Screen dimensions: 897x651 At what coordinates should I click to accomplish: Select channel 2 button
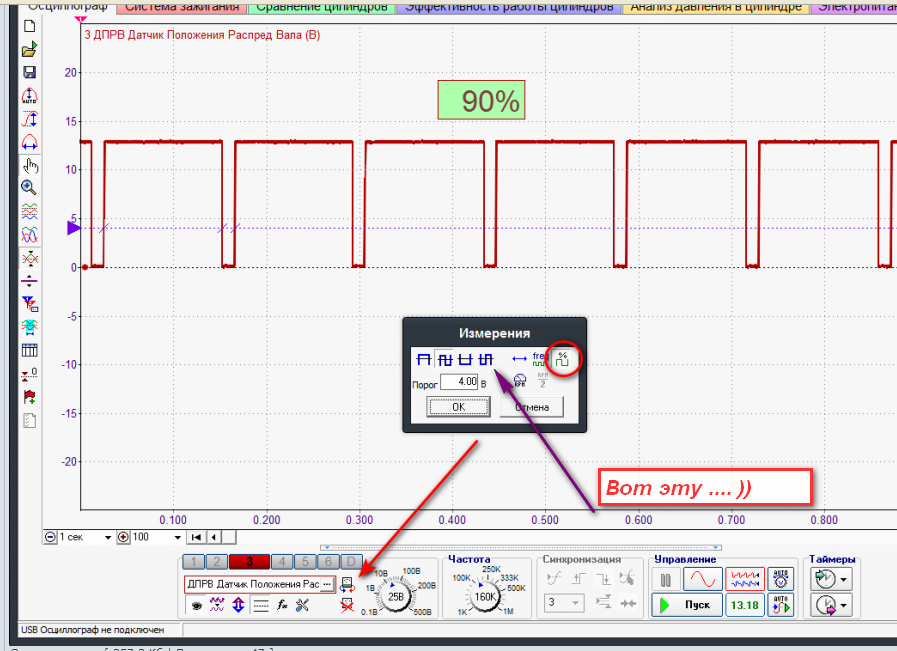[217, 562]
